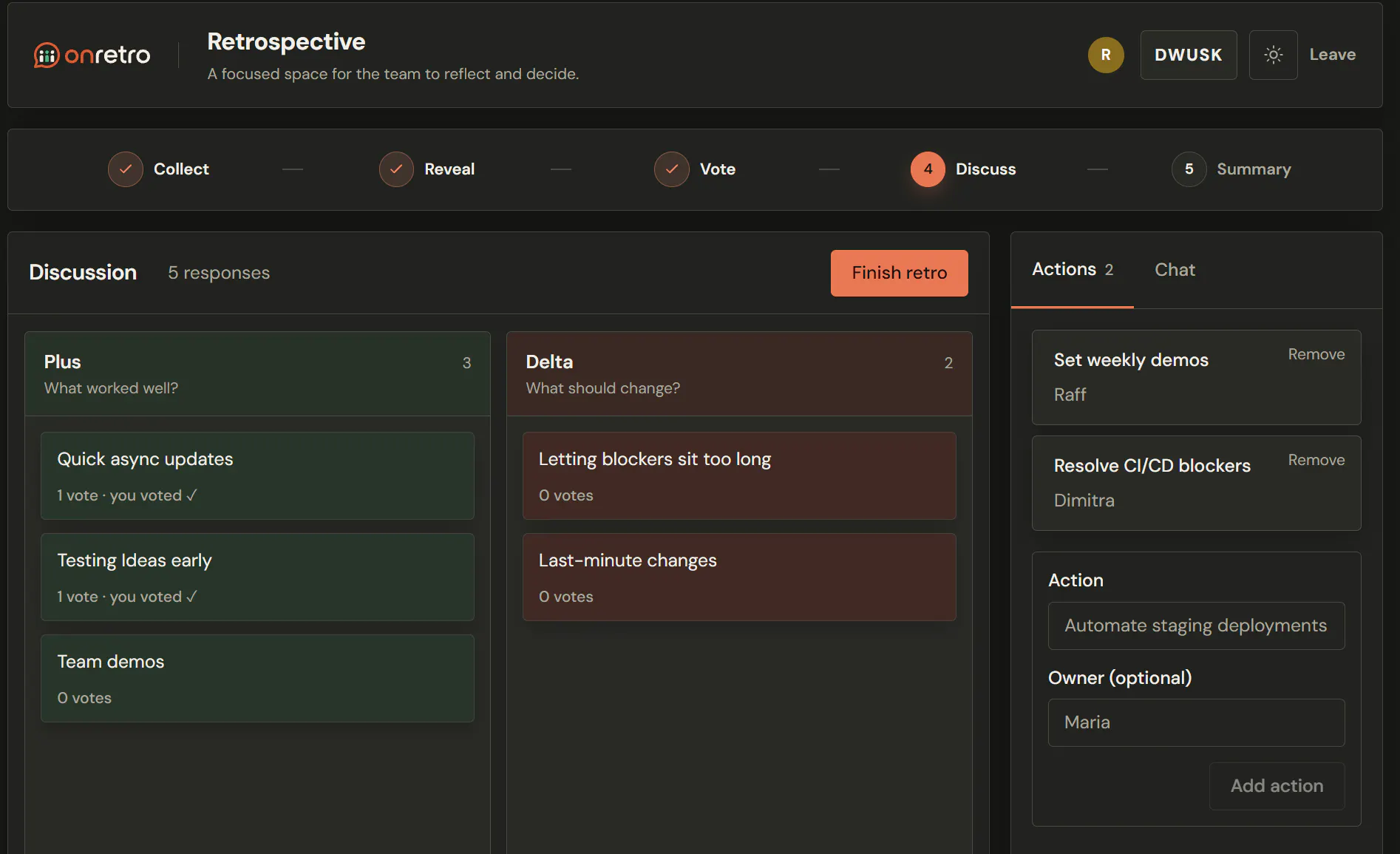Image resolution: width=1400 pixels, height=854 pixels.
Task: Click the Raff owner name
Action: point(1070,395)
